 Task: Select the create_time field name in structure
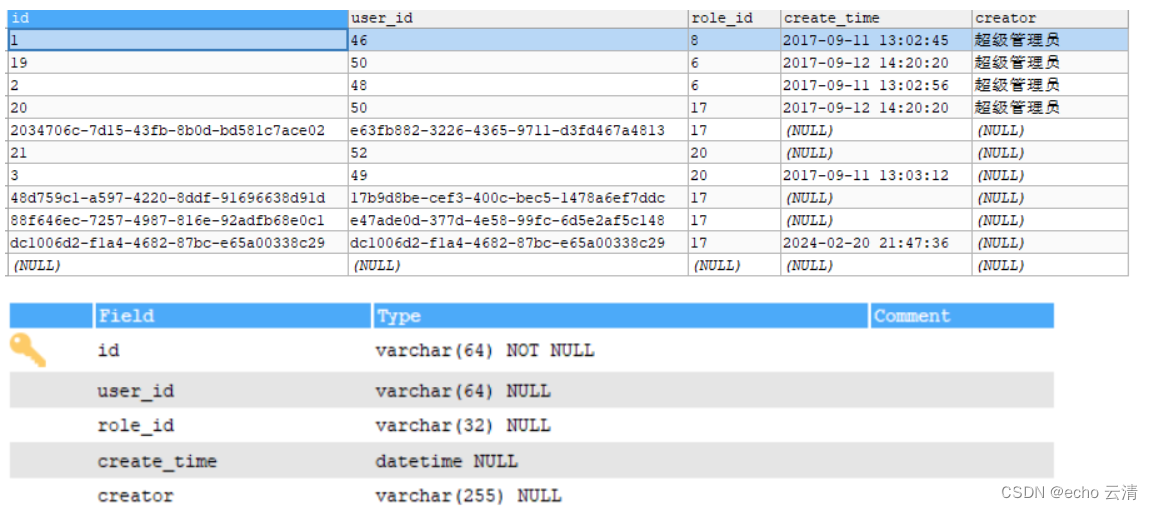coord(157,461)
